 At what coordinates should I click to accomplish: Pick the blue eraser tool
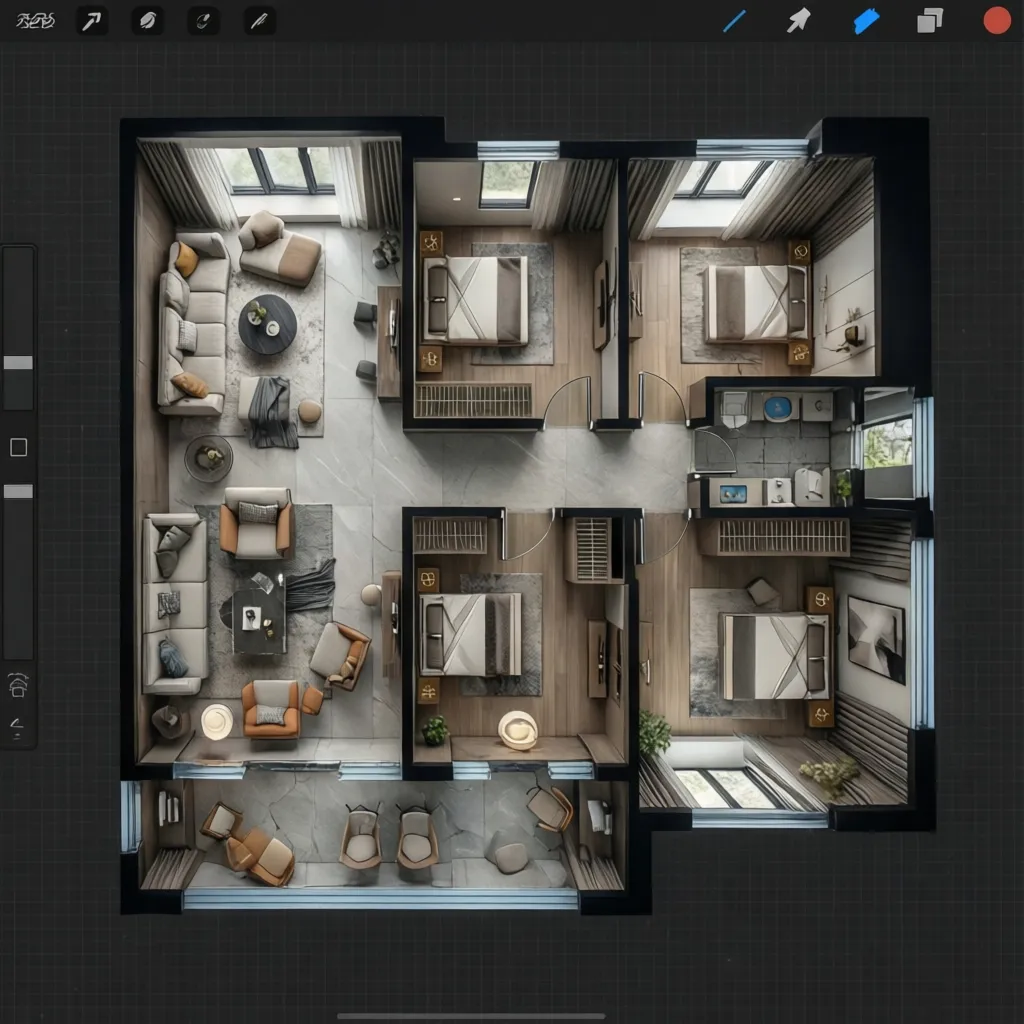click(866, 21)
